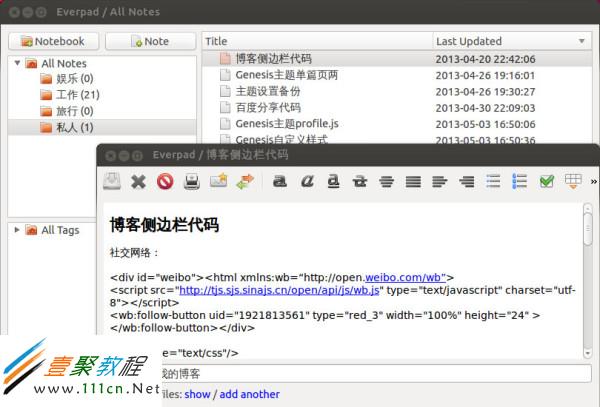Viewport: 600px width, 407px height.
Task: Open the insert table dropdown icon
Action: click(x=573, y=181)
